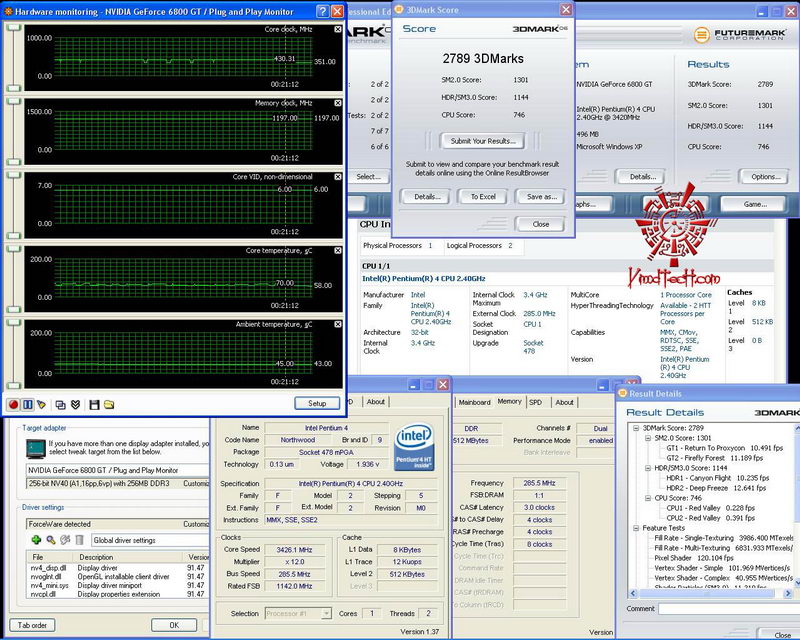Click the grayed edit icon in Driver settings
This screenshot has height=640, width=800.
65,539
